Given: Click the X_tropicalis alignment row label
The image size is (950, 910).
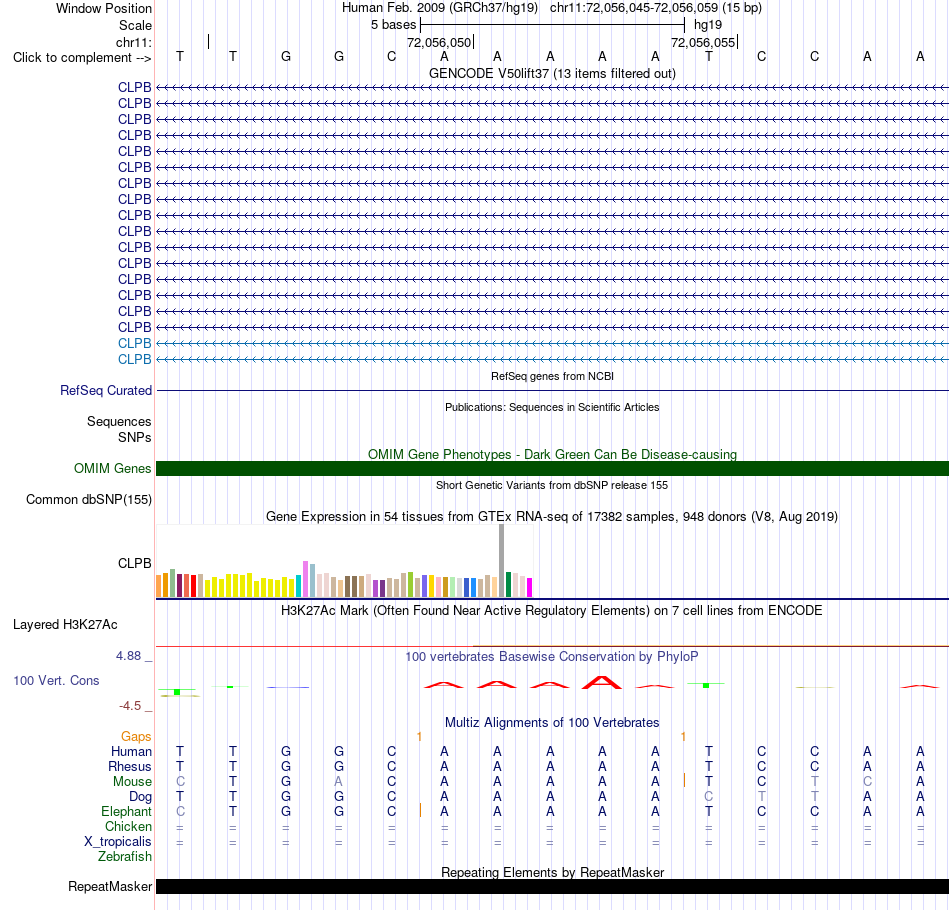Looking at the screenshot, I should [x=118, y=842].
